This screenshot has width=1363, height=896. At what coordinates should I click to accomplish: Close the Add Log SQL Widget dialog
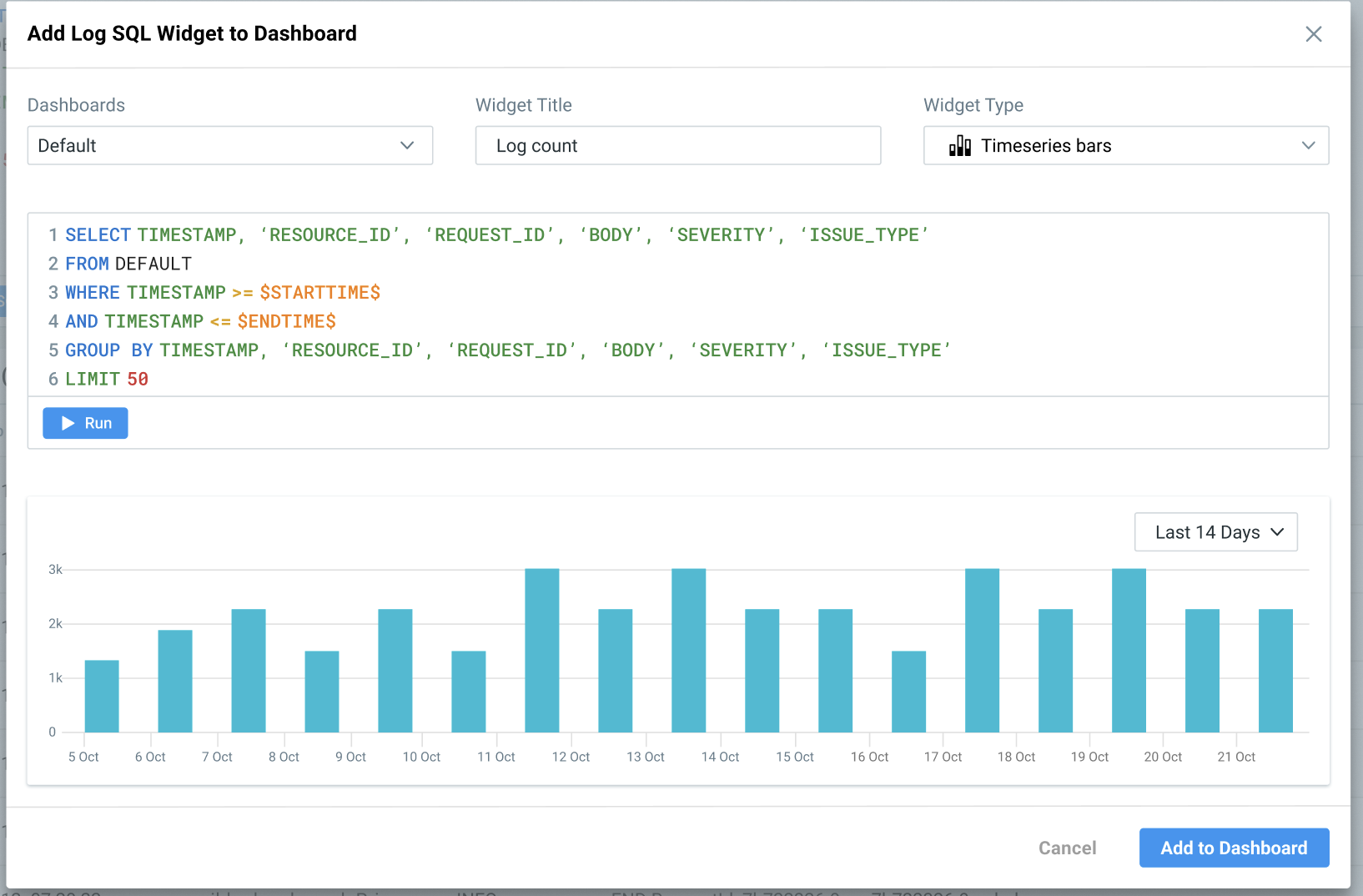[x=1314, y=34]
